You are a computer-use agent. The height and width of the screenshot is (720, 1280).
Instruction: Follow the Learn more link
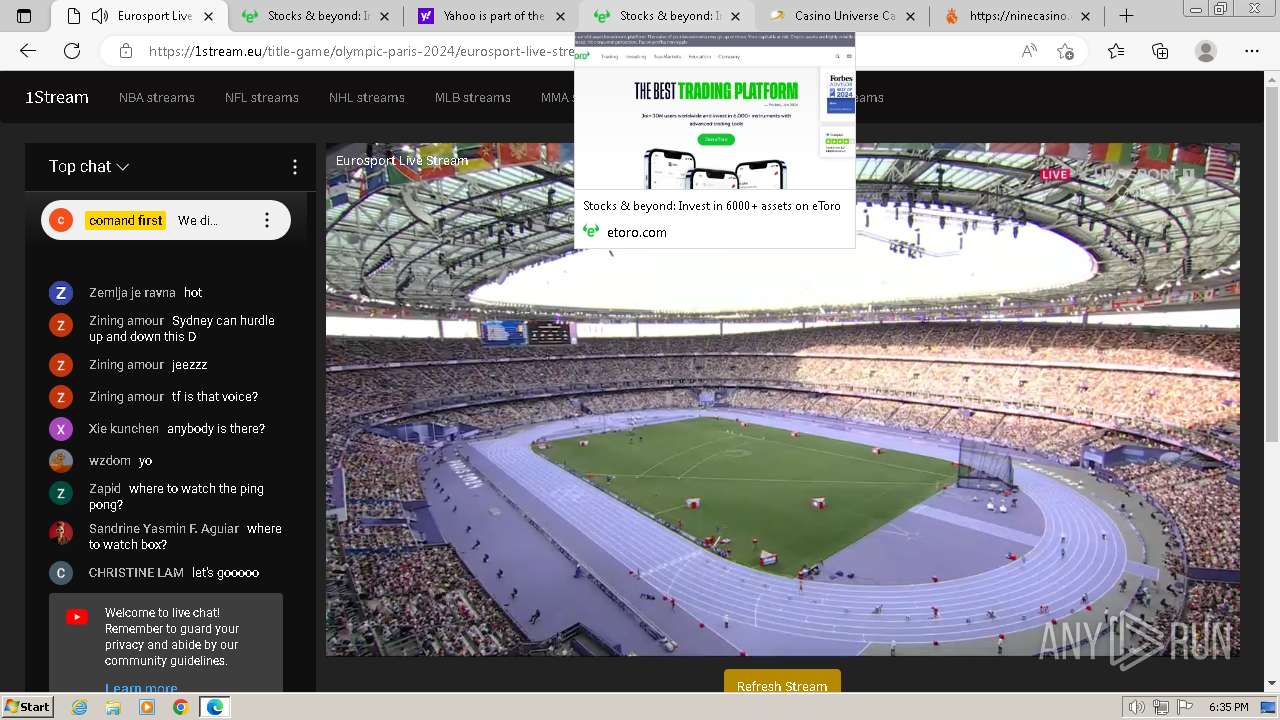141,687
